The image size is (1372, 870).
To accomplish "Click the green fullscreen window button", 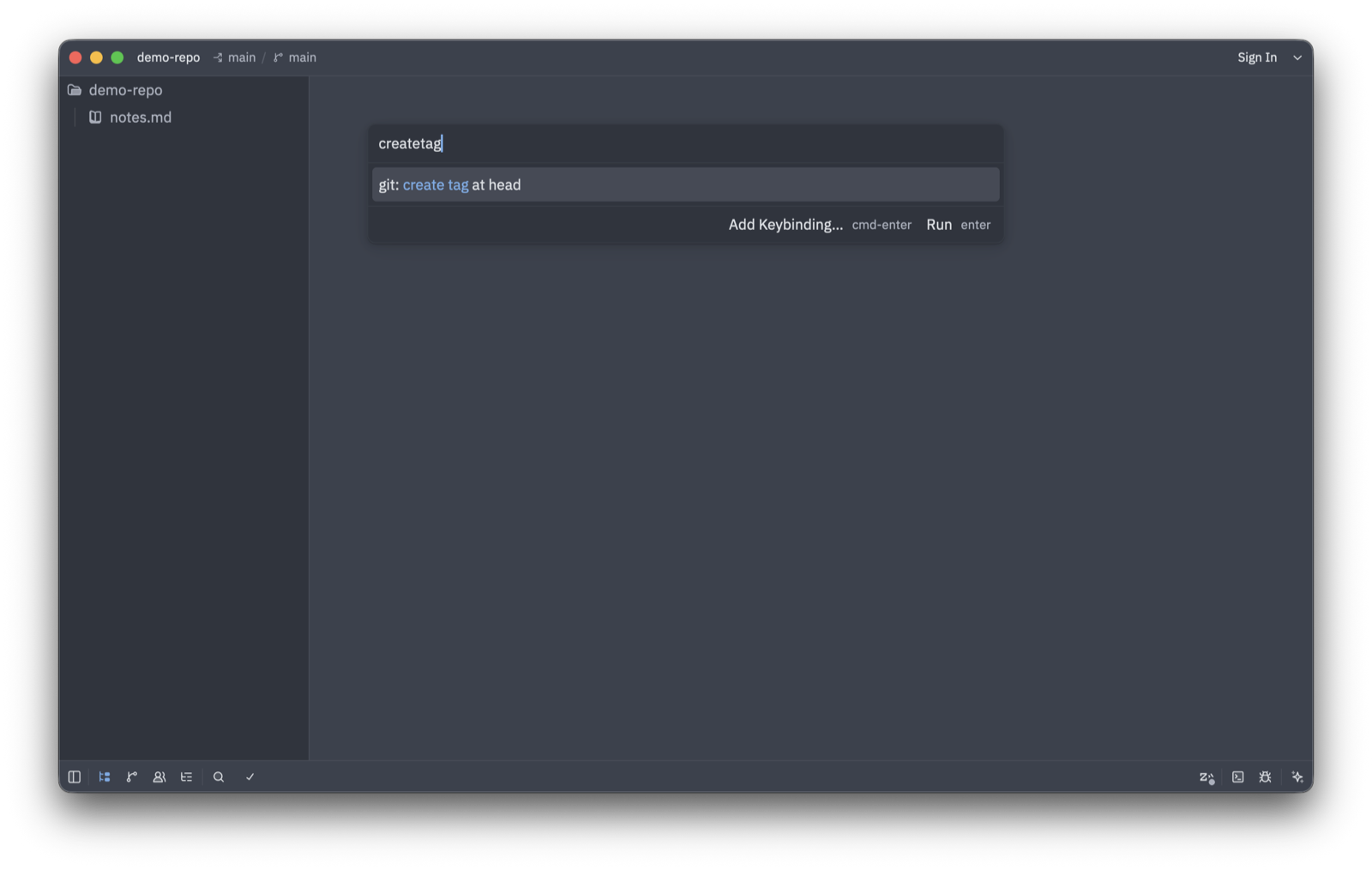I will 117,57.
